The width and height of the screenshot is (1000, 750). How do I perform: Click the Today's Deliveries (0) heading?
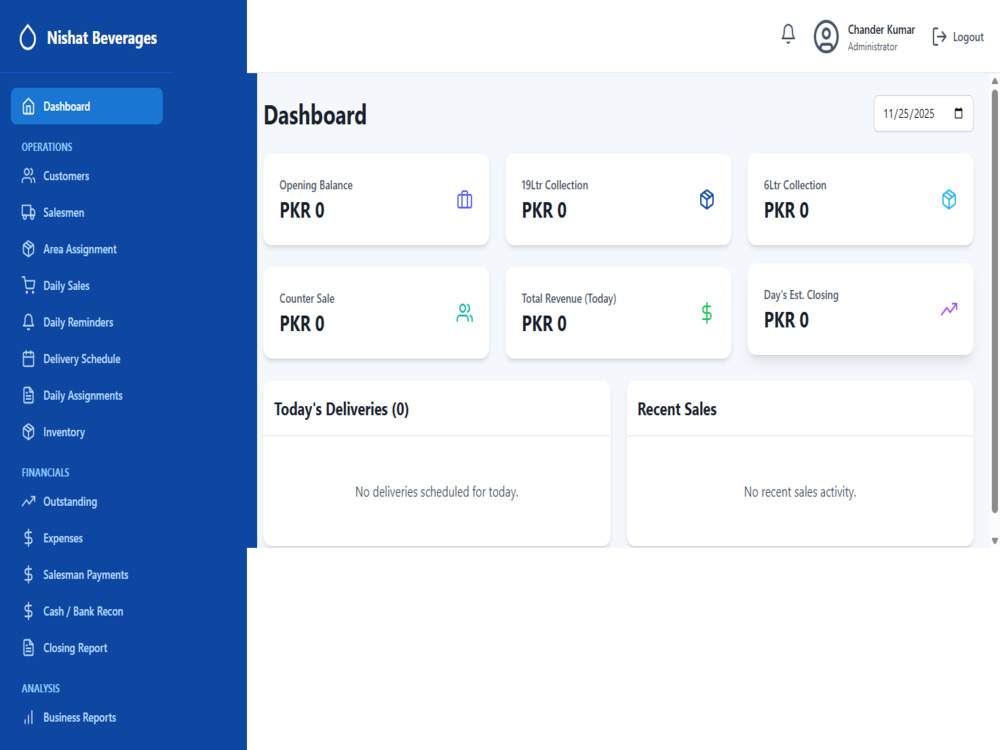341,409
